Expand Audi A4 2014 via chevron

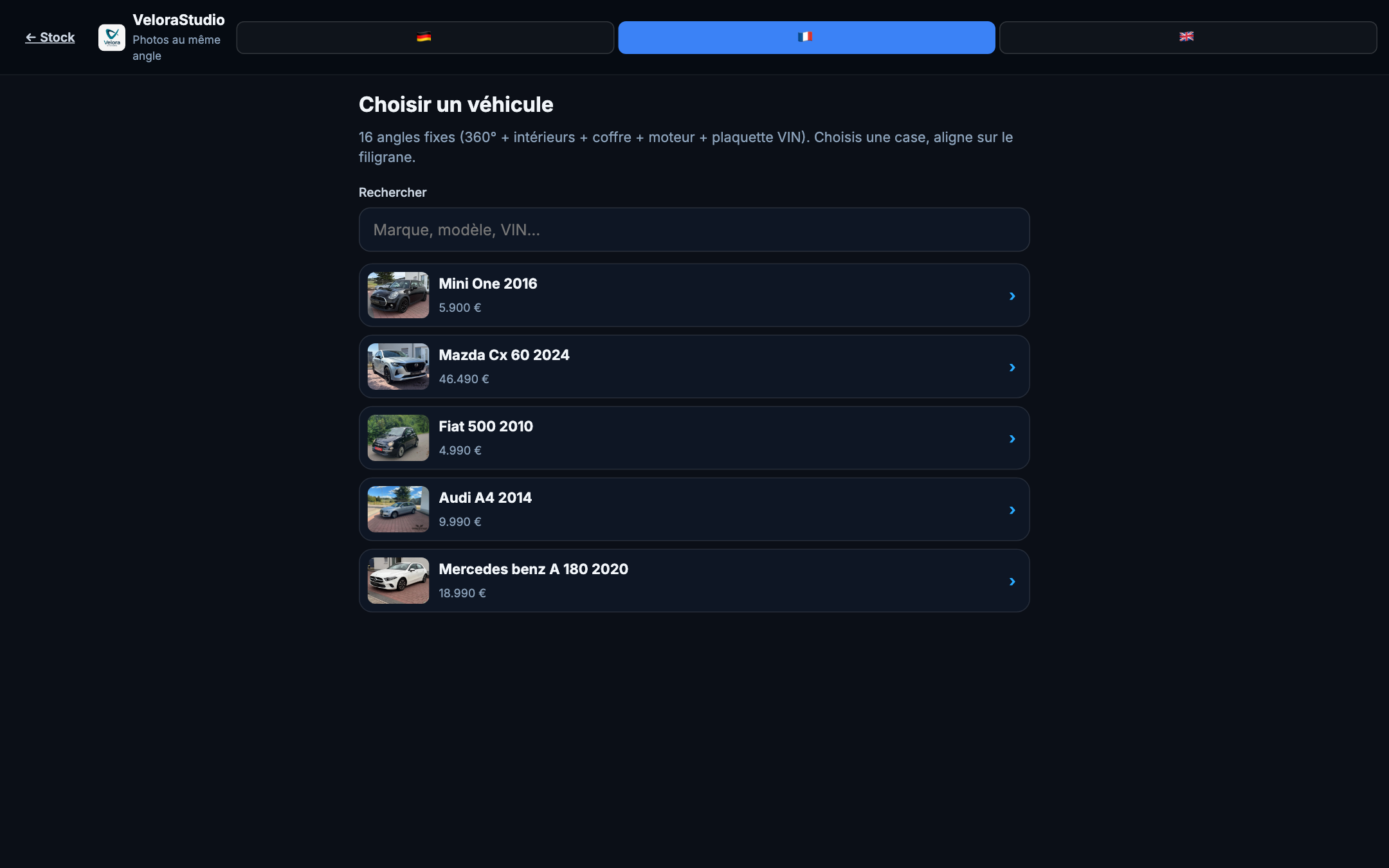tap(1012, 510)
